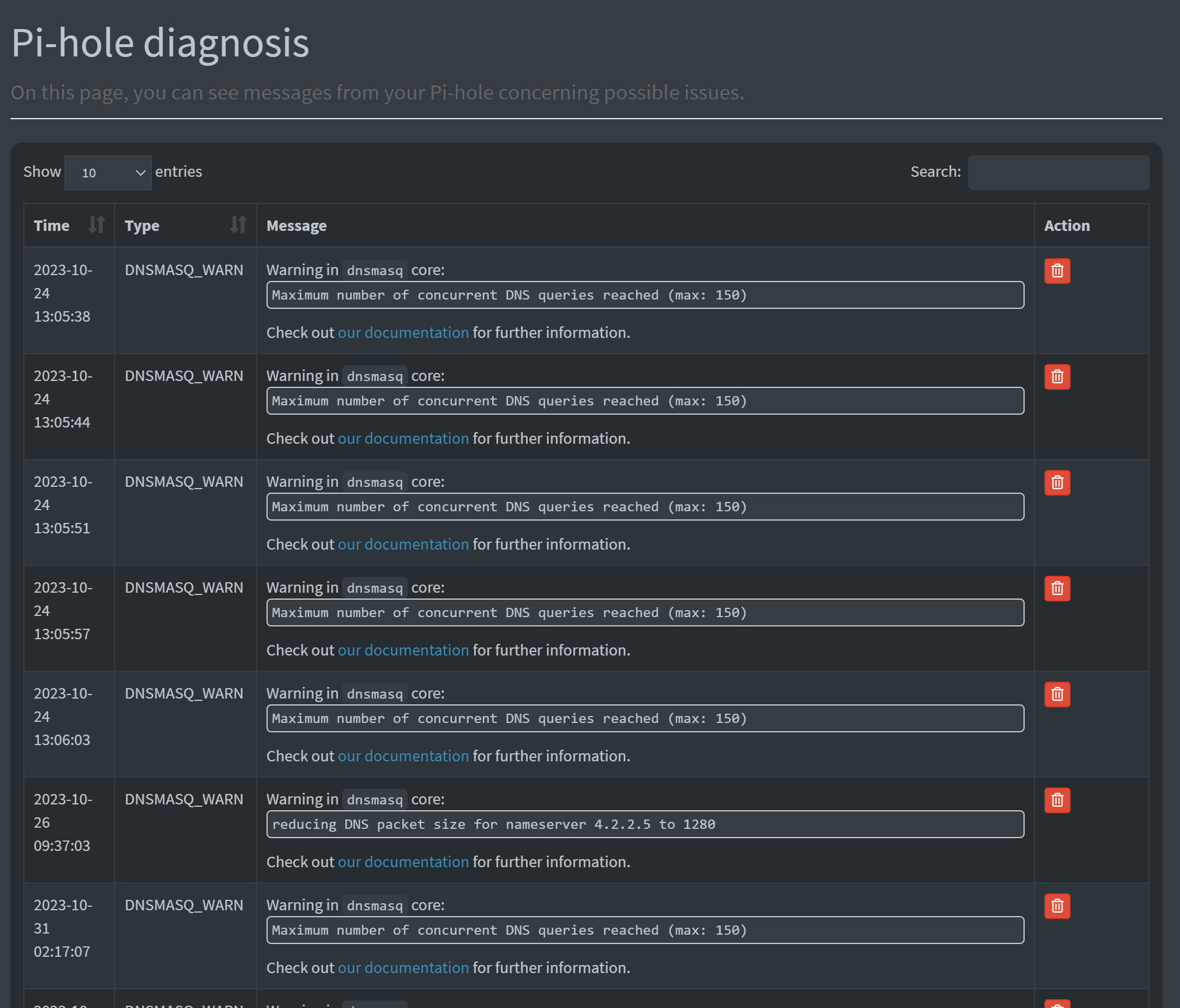
Task: Open documentation link in 13:05:38 row
Action: point(403,333)
